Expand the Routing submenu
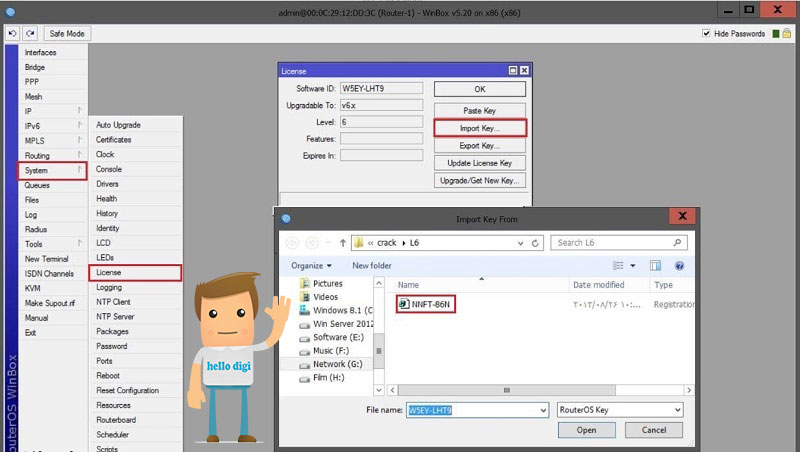This screenshot has height=452, width=800. (80, 155)
